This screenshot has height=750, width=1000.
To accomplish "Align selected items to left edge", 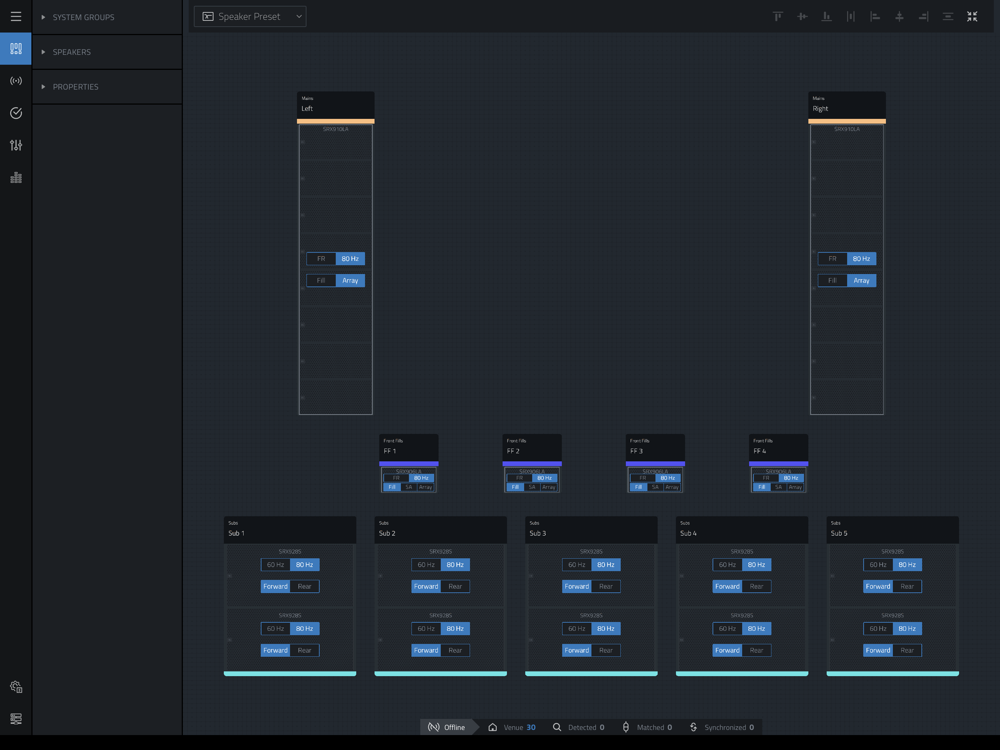I will [875, 17].
